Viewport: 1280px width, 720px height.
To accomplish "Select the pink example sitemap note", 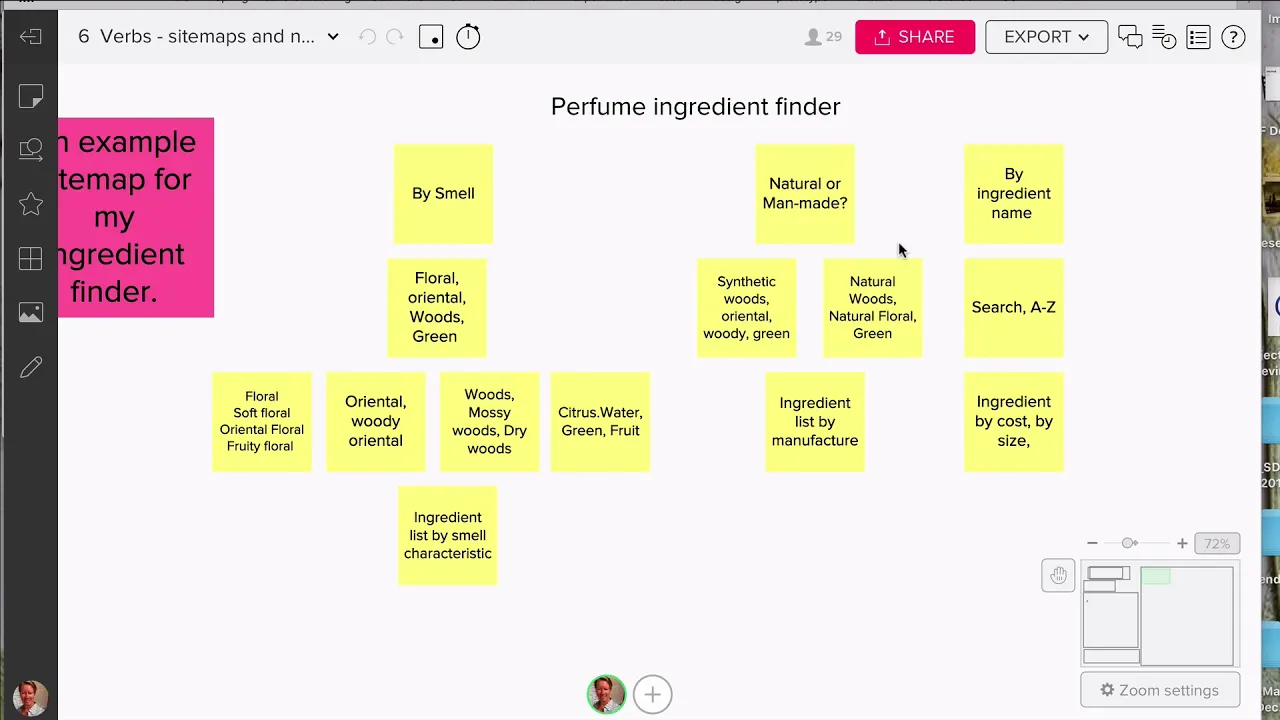I will pyautogui.click(x=136, y=217).
